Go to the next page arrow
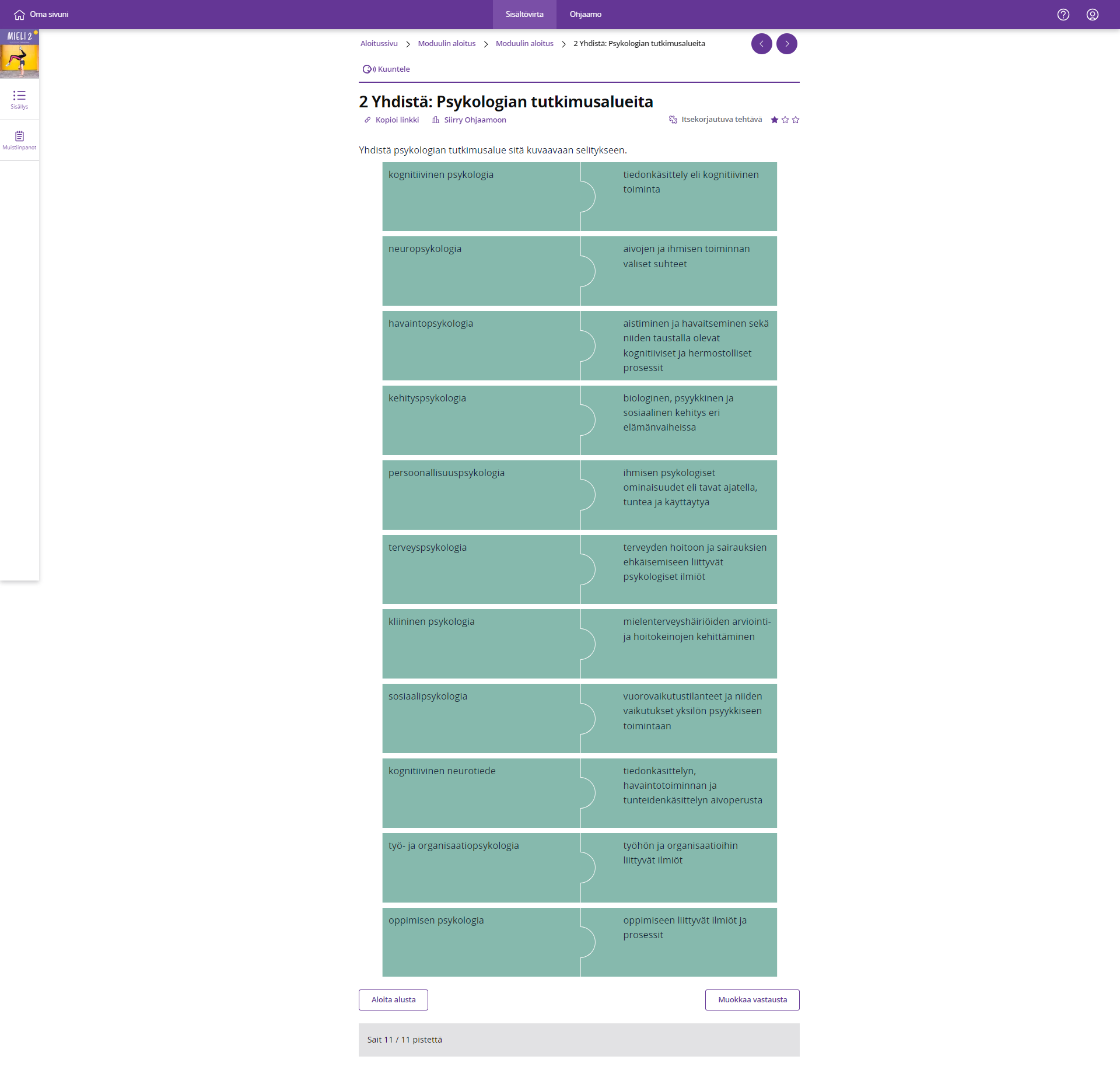The width and height of the screenshot is (1120, 1084). pos(786,44)
